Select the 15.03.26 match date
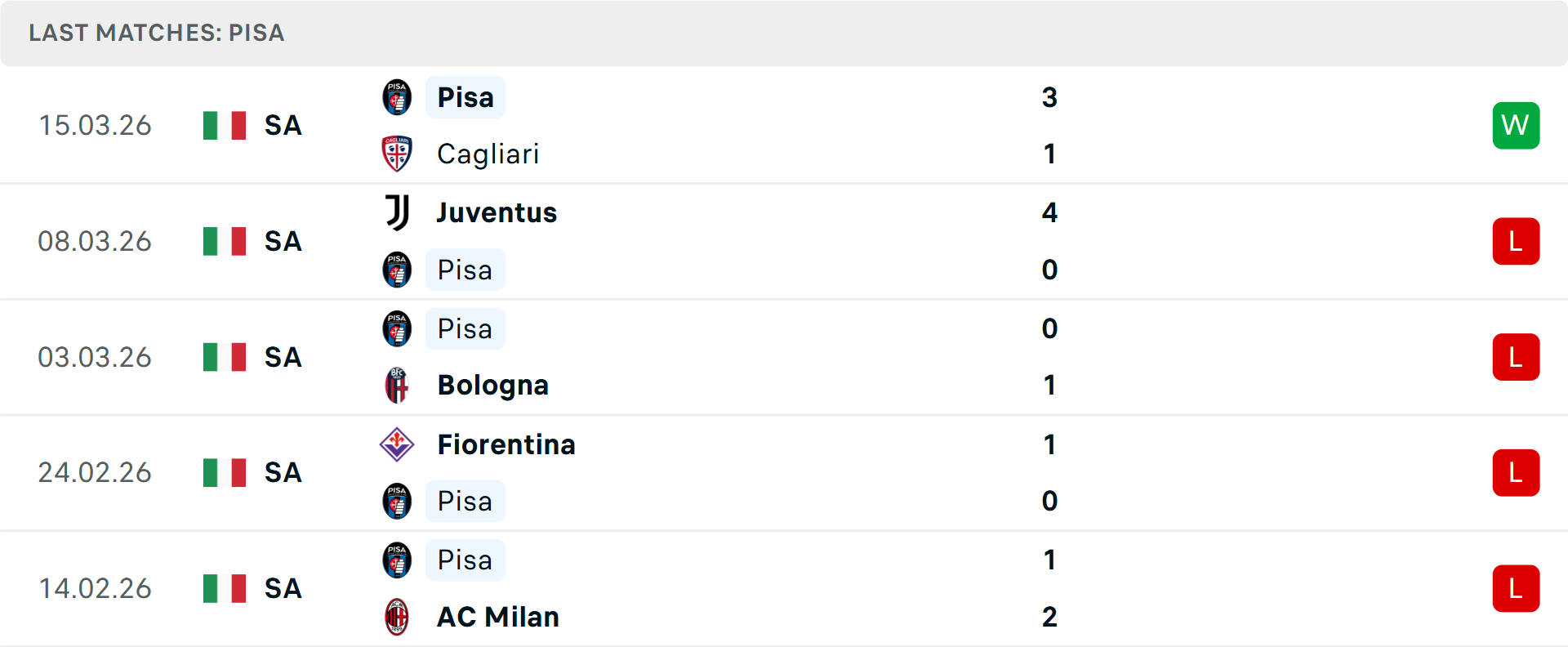 pyautogui.click(x=95, y=125)
